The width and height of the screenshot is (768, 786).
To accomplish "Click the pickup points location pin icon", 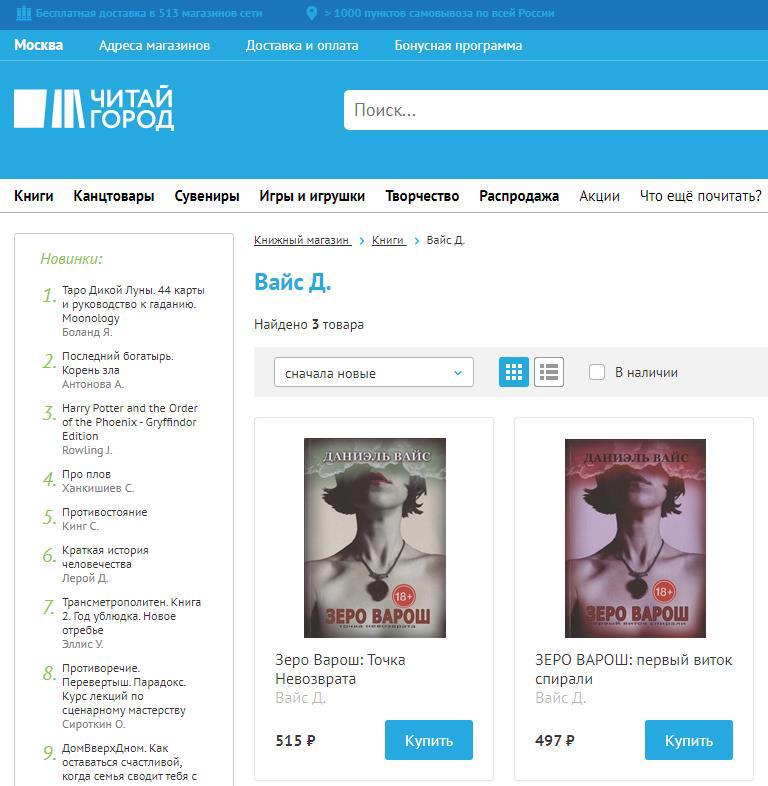I will [312, 14].
